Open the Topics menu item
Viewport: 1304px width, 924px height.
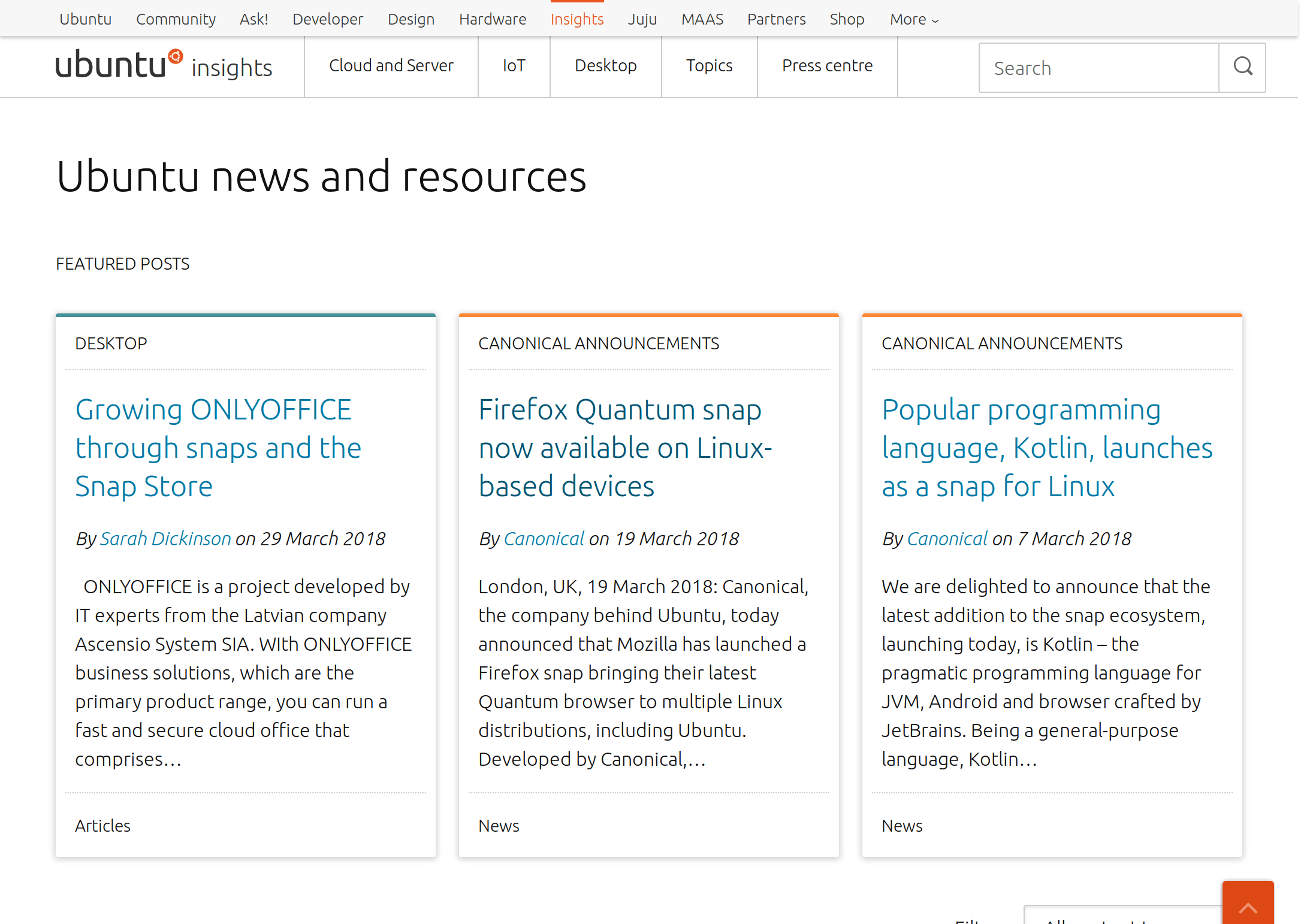tap(709, 65)
